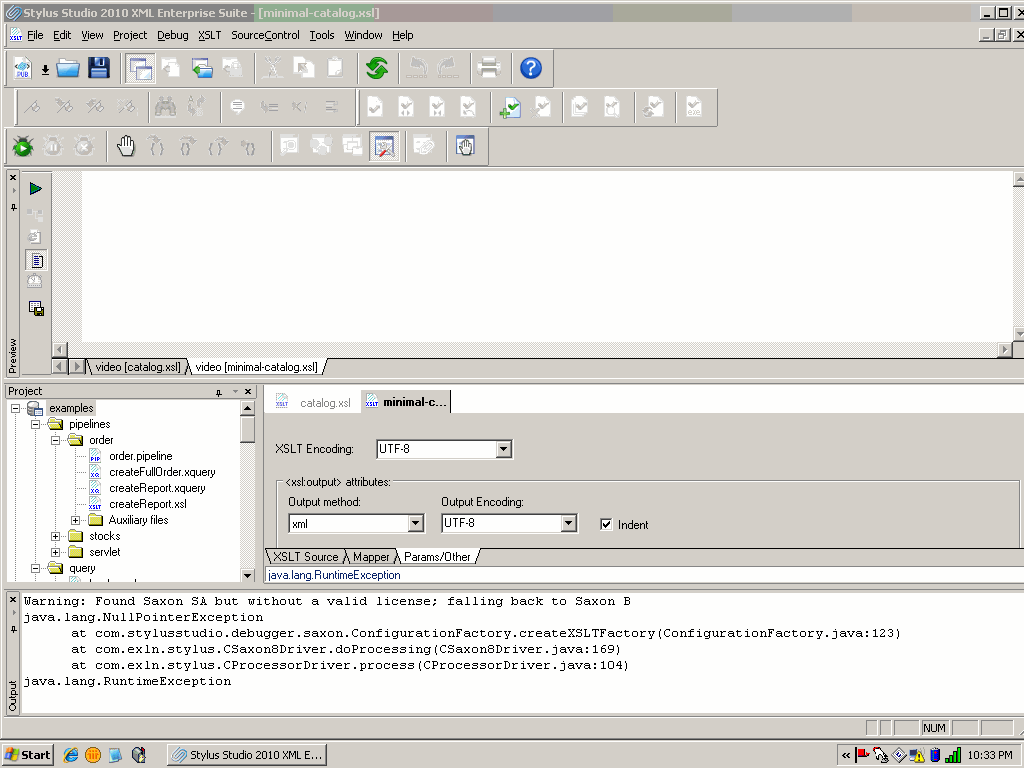Click the Stylus Studio taskbar button
The width and height of the screenshot is (1024, 768).
click(247, 755)
